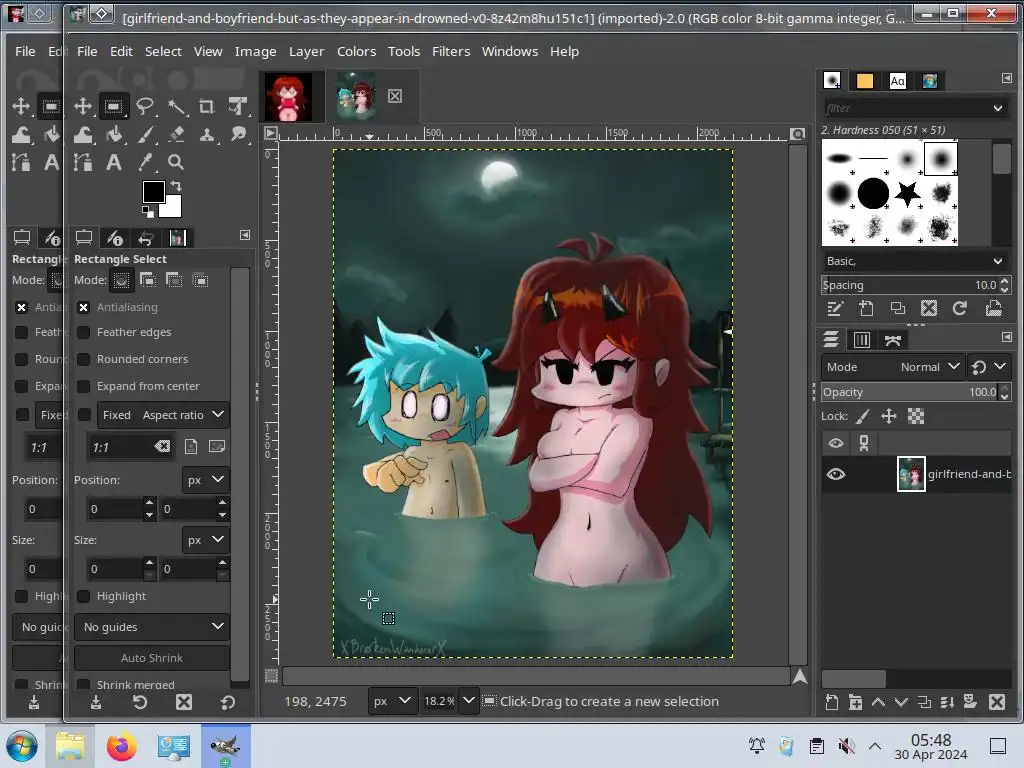
Task: Open the Colors menu
Action: [x=356, y=51]
